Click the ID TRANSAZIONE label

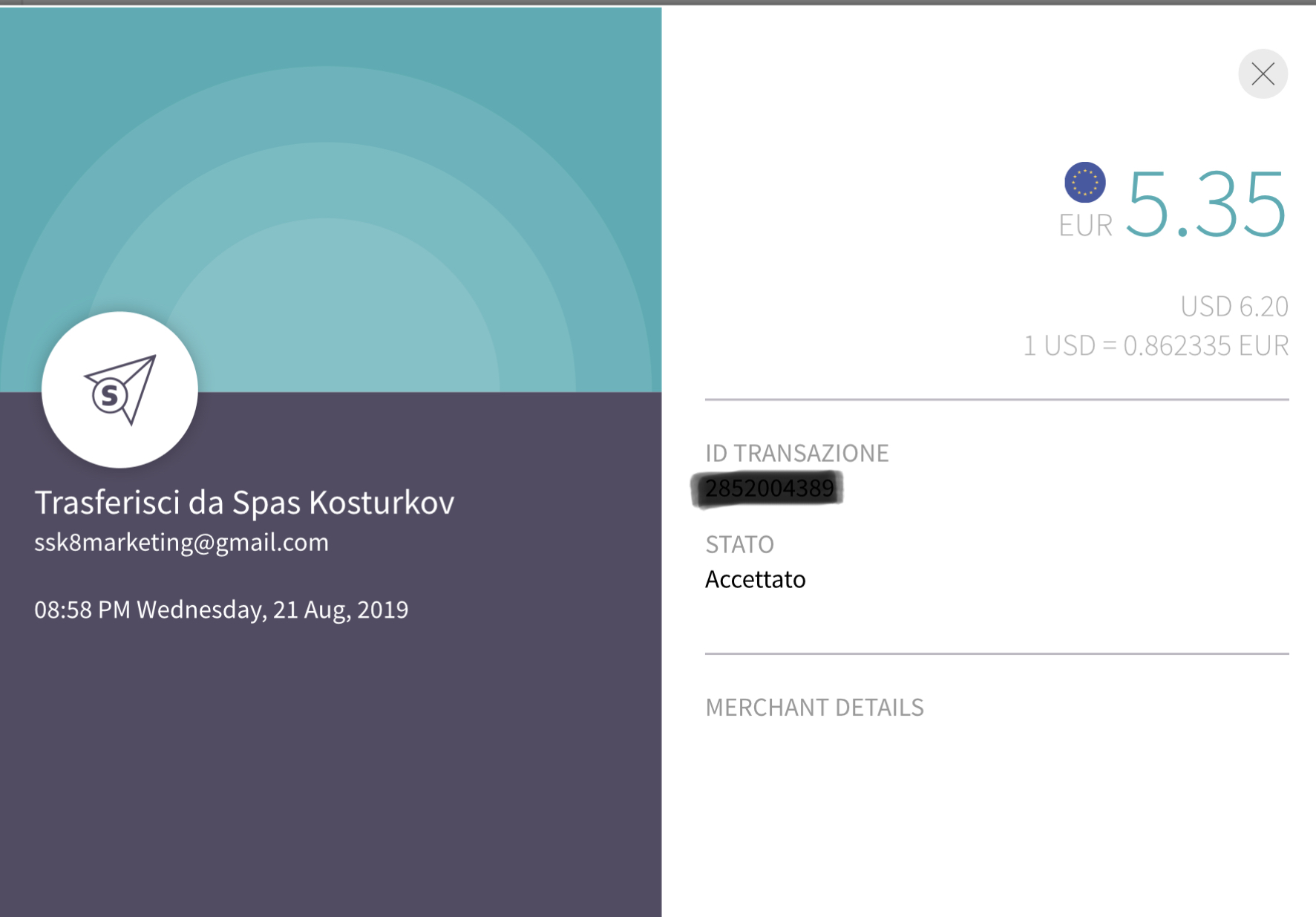pyautogui.click(x=797, y=453)
